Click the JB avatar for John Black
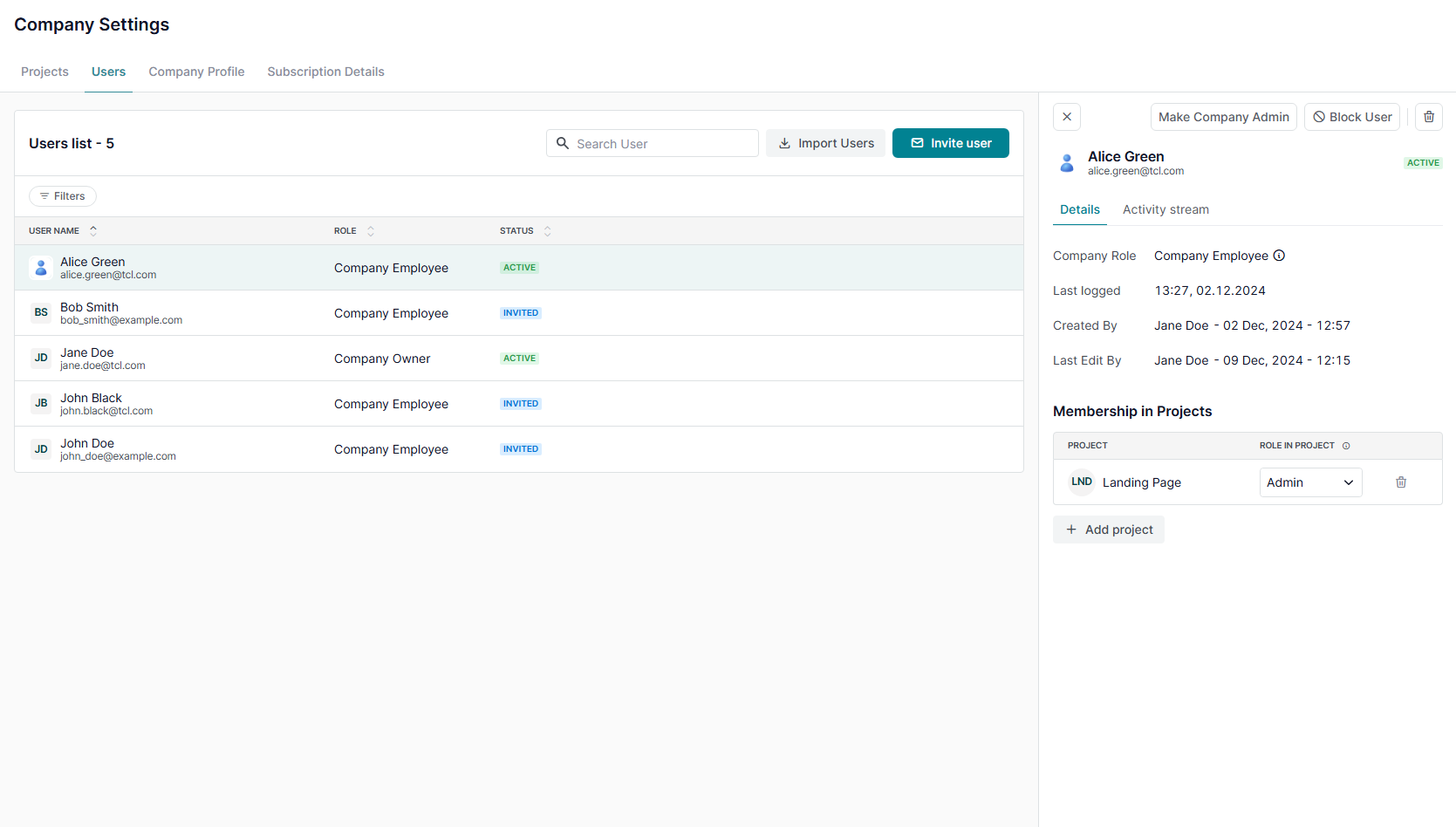The image size is (1456, 827). click(x=41, y=403)
